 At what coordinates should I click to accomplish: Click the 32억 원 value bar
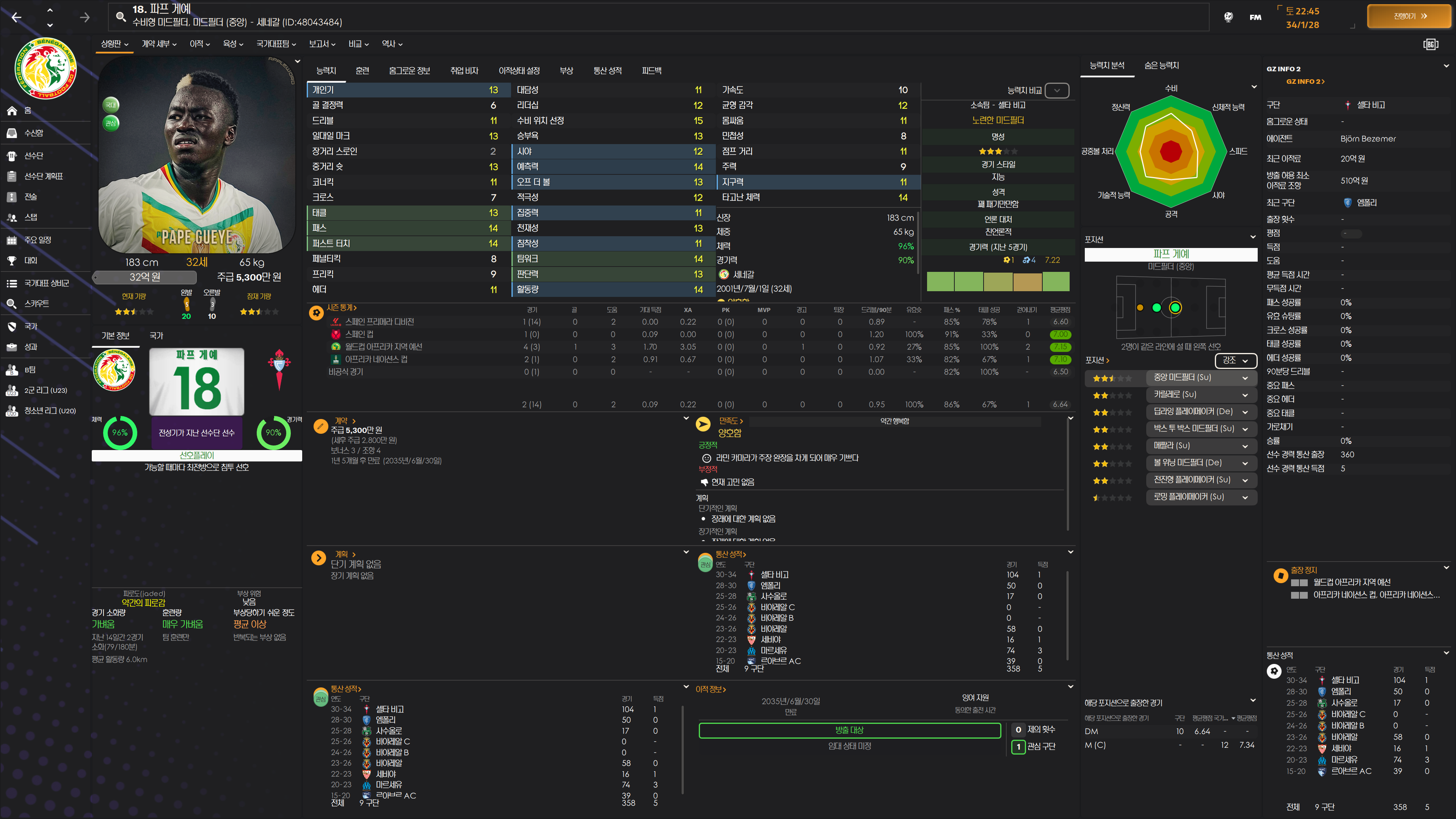click(145, 277)
